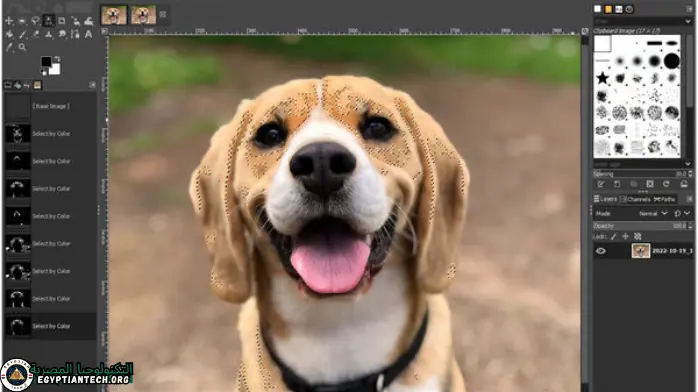This screenshot has height=392, width=698.
Task: Click the Refresh Brushes button
Action: [x=666, y=184]
